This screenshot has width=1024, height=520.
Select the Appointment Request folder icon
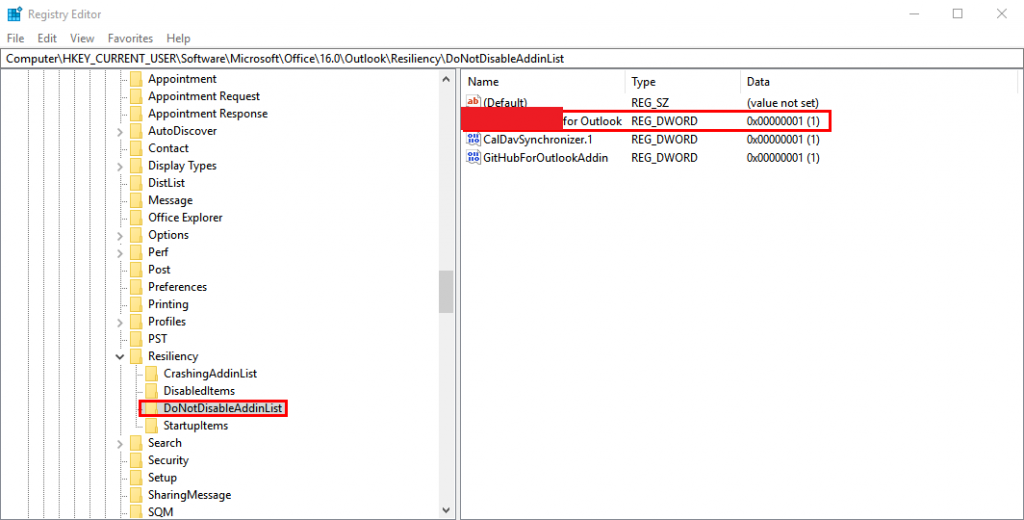(x=136, y=96)
